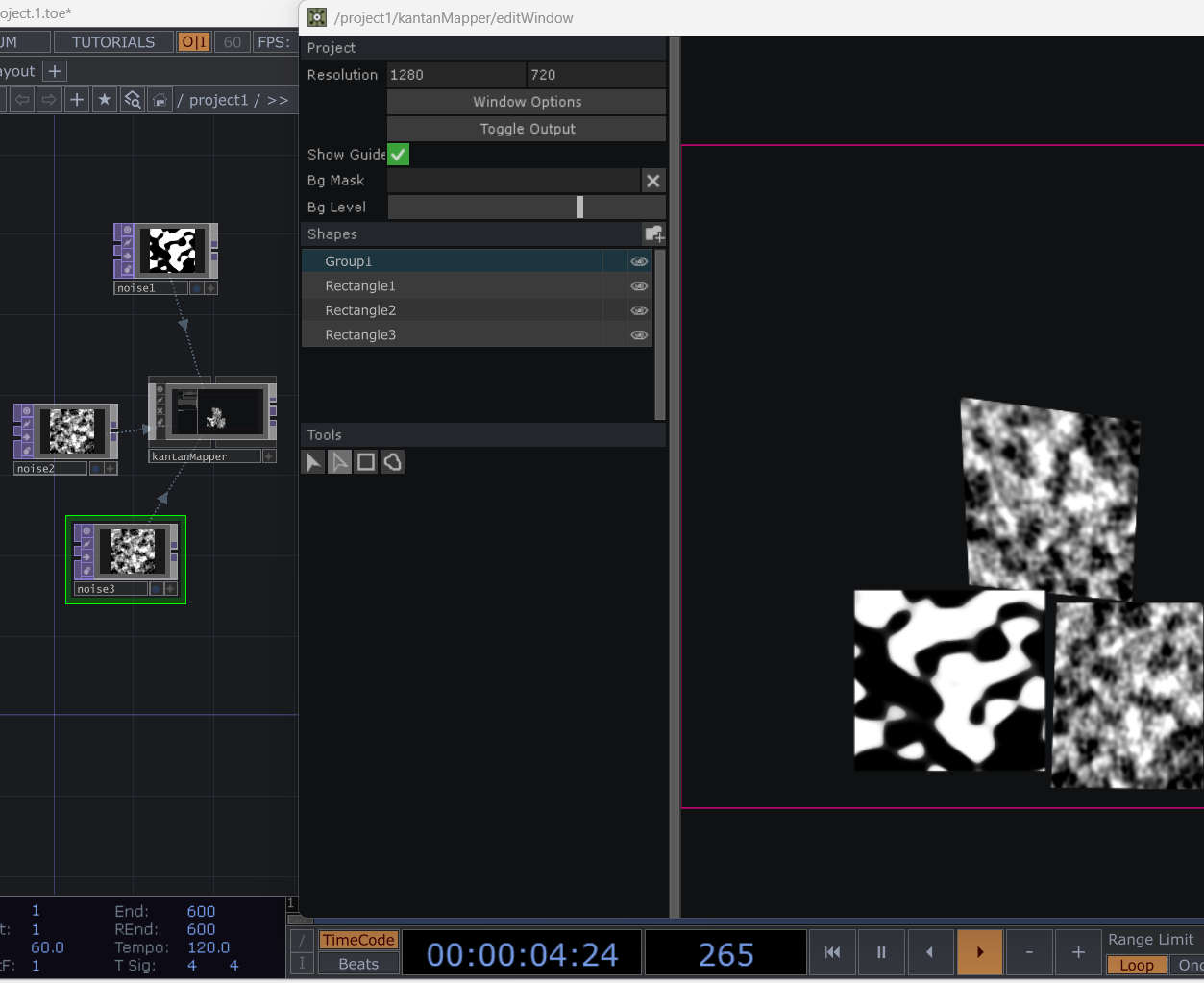Select the shape selection arrow tool
Screen dimensions: 1204x983
click(x=312, y=462)
